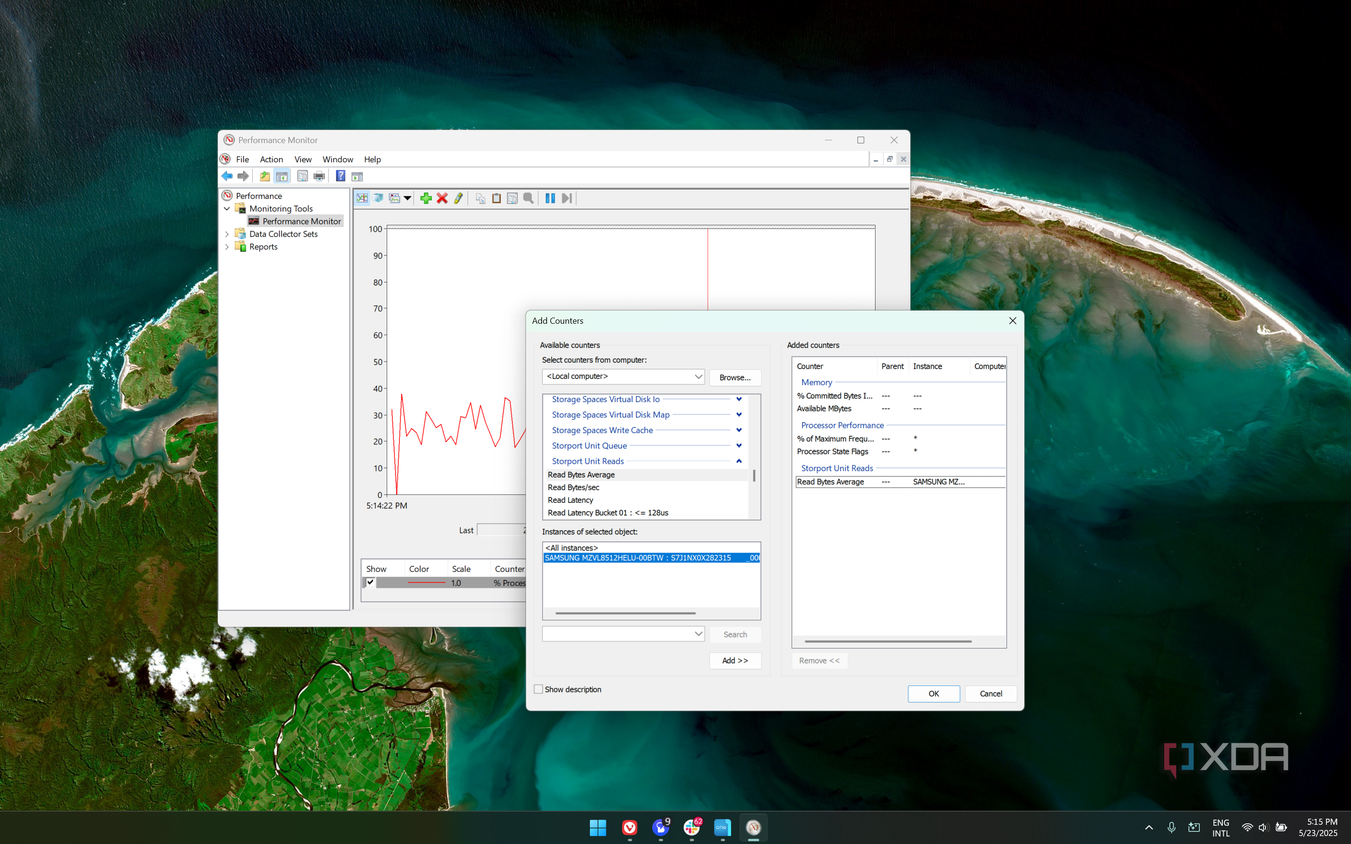This screenshot has height=844, width=1351.
Task: Click the View Current Activity graph icon
Action: (362, 198)
